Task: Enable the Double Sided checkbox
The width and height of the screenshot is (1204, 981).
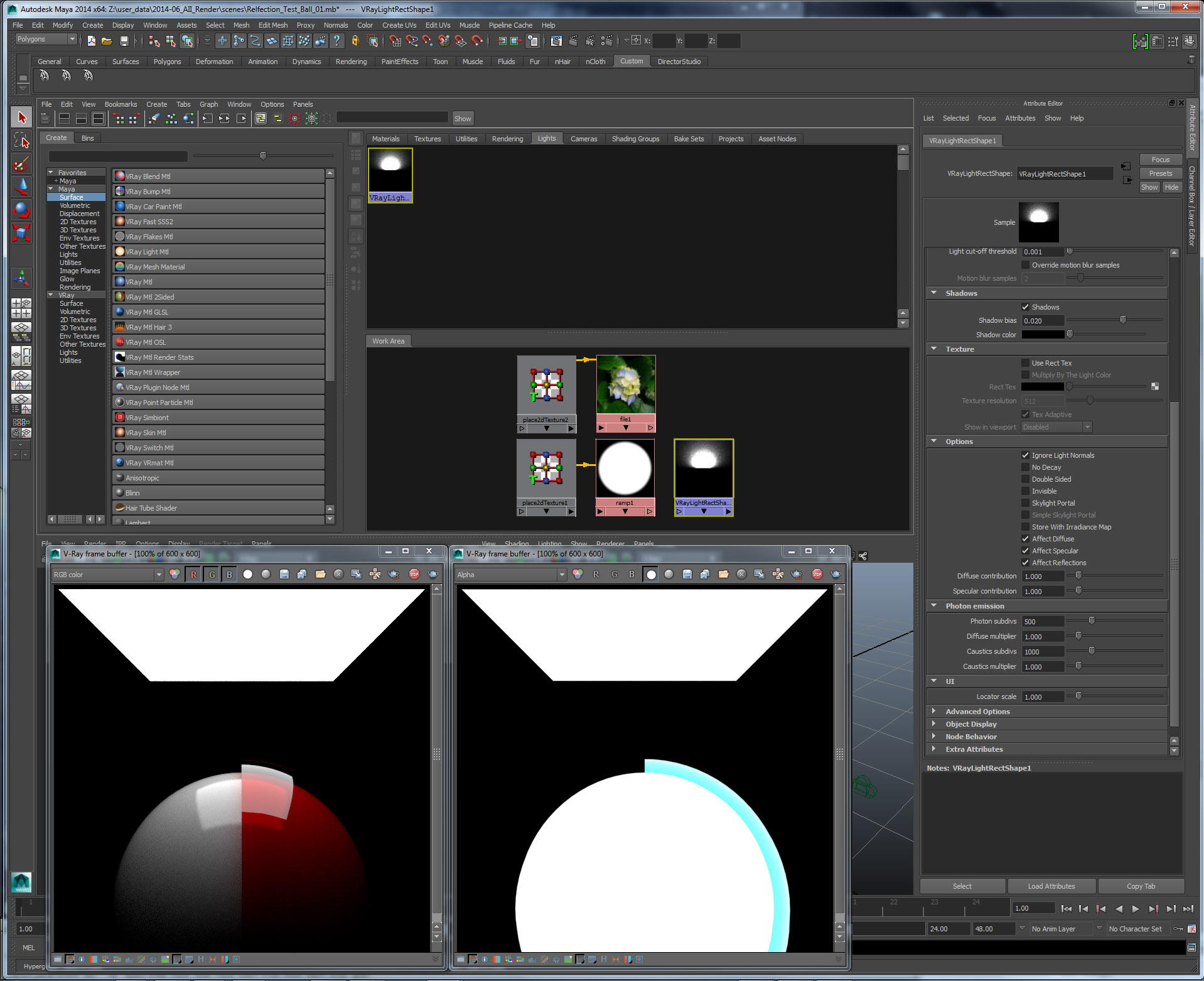Action: 1026,479
